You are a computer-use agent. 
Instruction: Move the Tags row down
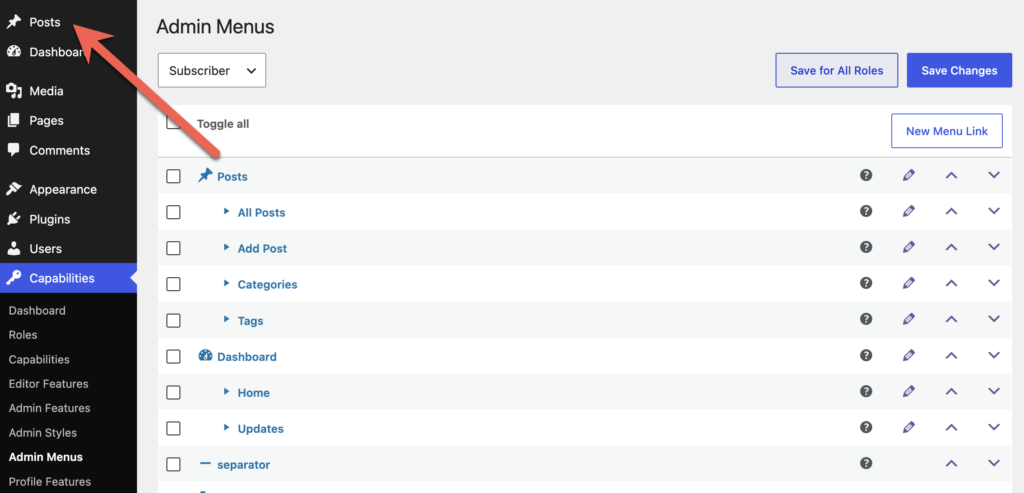pyautogui.click(x=994, y=319)
